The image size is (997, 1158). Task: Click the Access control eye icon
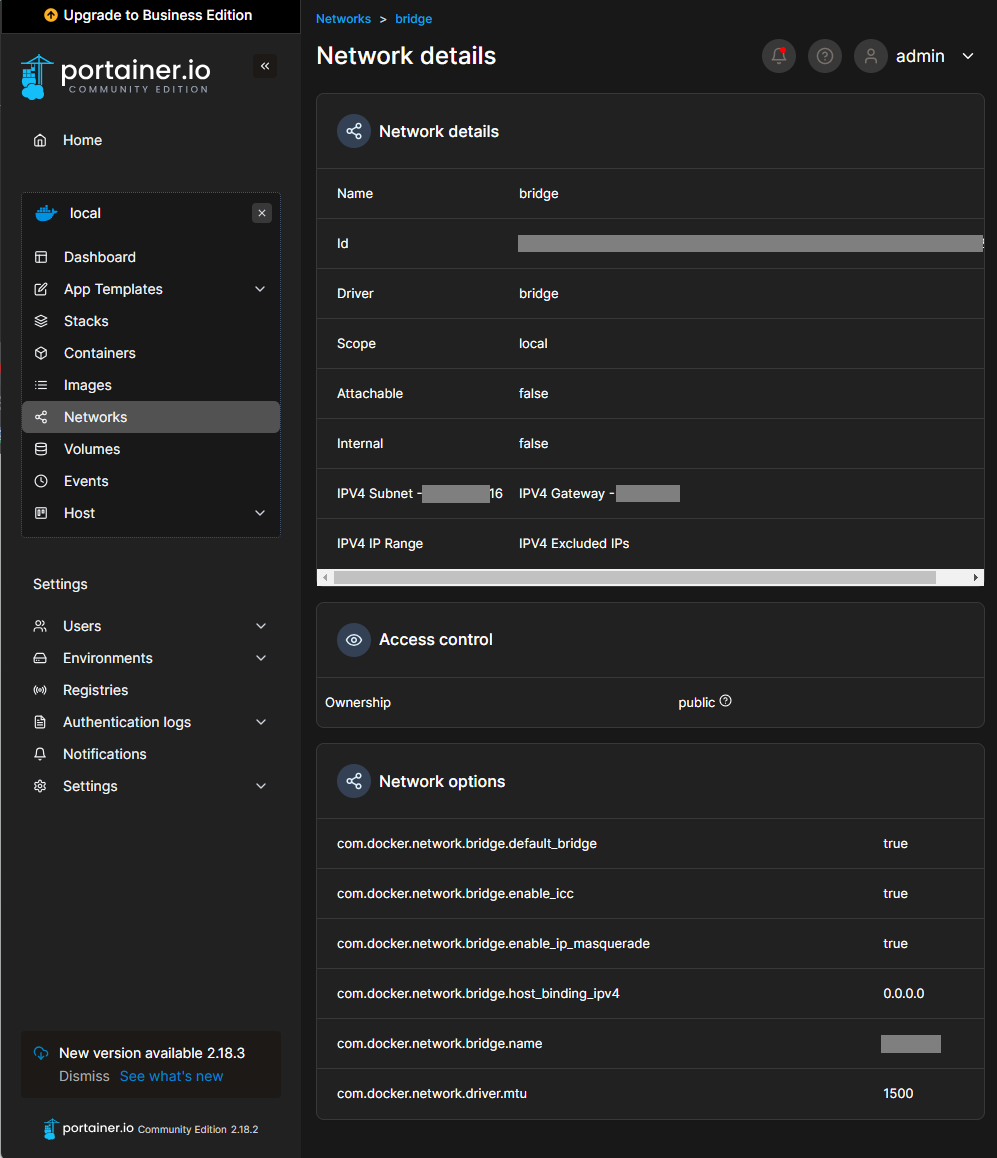[x=354, y=640]
